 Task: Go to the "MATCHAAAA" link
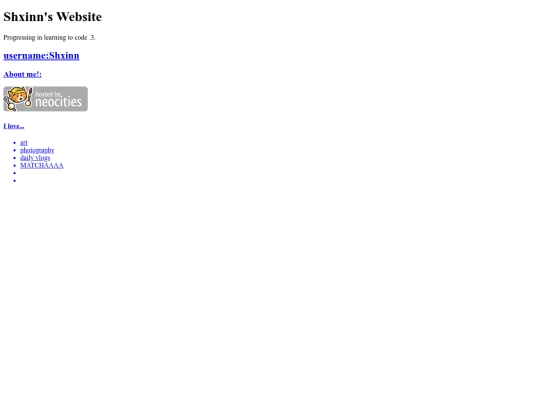(42, 165)
